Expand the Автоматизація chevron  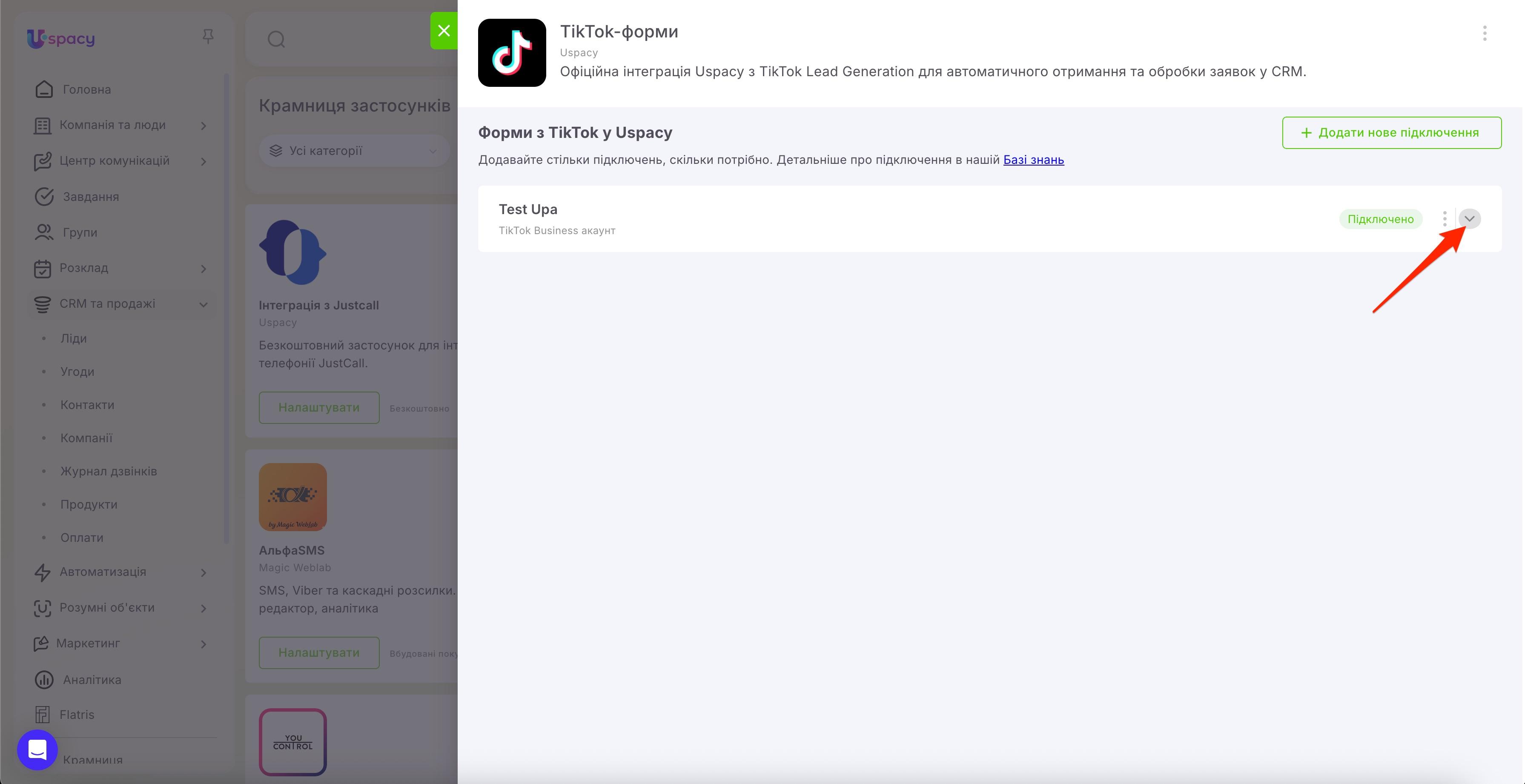click(204, 573)
